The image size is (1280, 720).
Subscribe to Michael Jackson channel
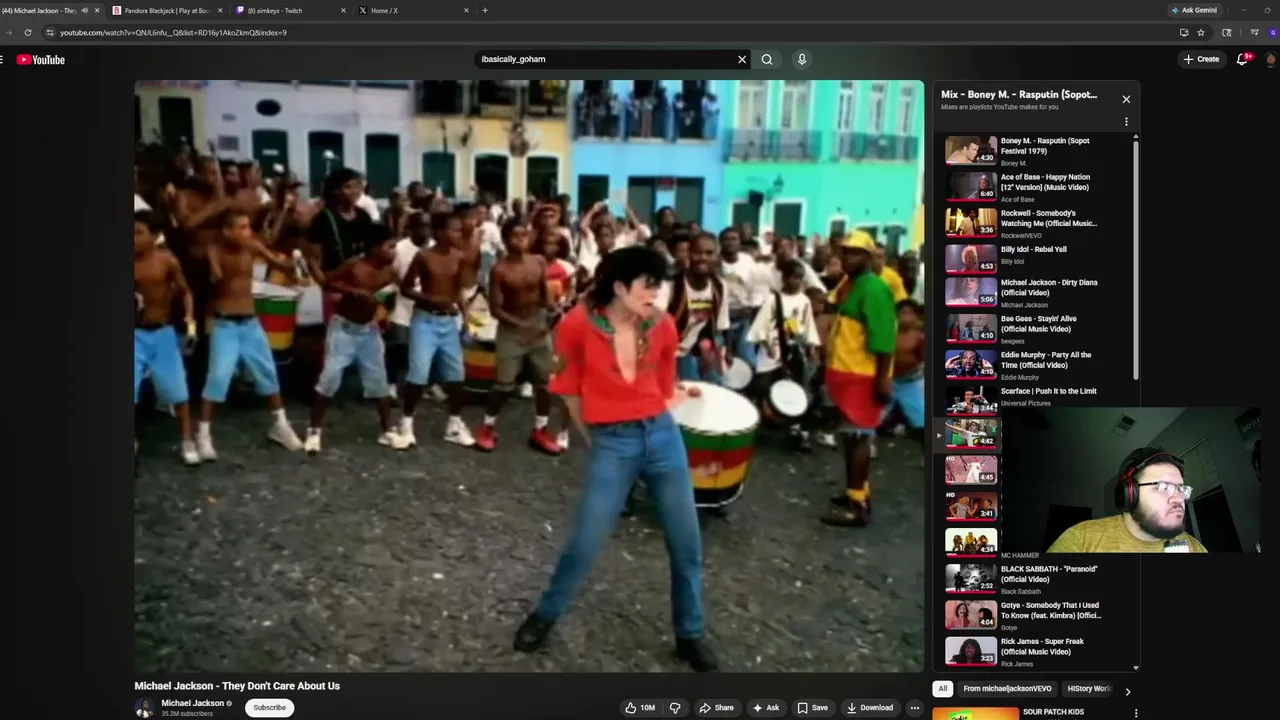click(269, 708)
